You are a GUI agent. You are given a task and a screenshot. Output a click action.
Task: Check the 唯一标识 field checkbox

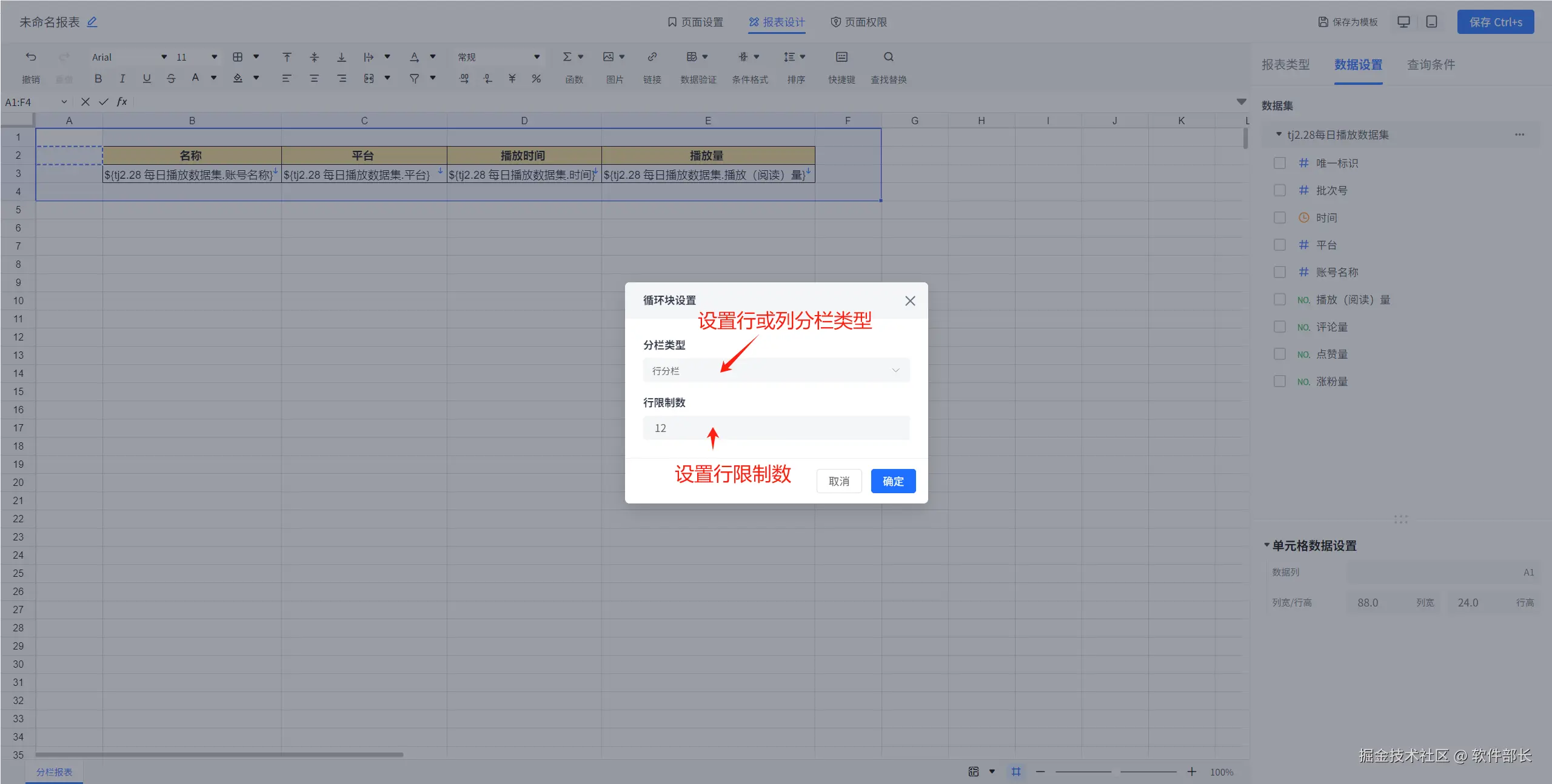coord(1280,163)
